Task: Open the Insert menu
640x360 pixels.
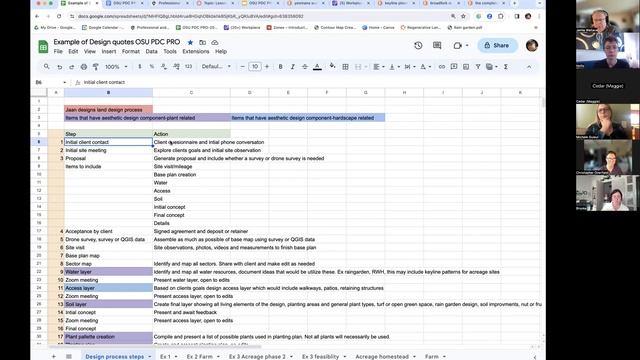Action: pyautogui.click(x=109, y=51)
